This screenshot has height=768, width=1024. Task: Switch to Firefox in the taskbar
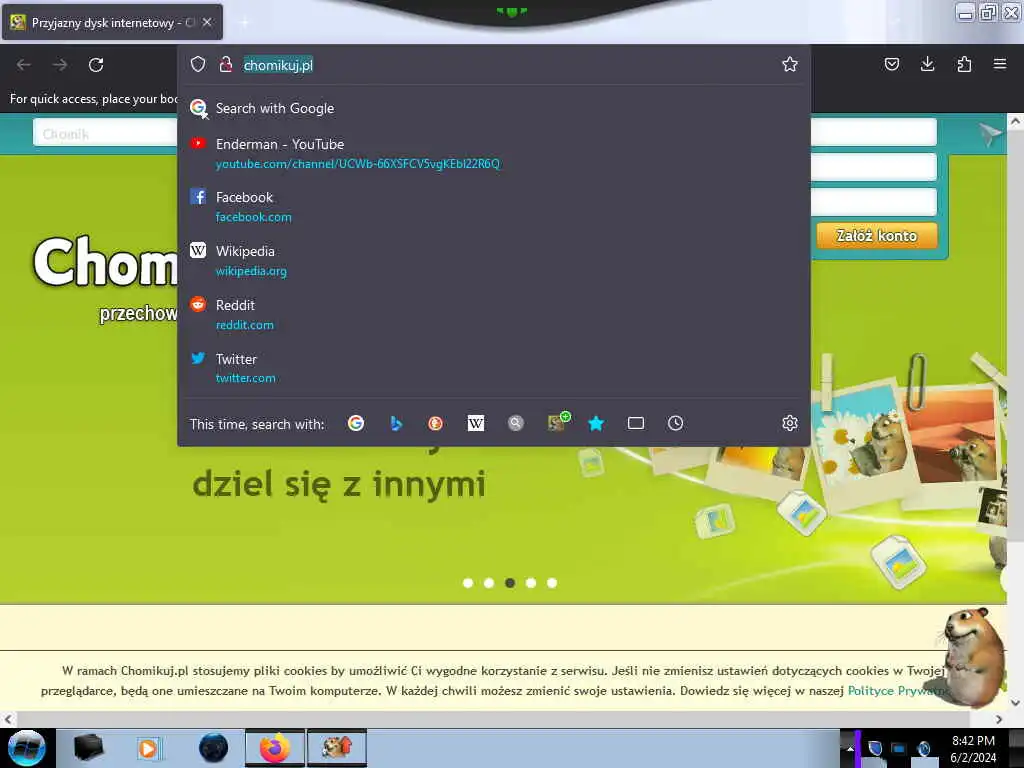pyautogui.click(x=275, y=748)
